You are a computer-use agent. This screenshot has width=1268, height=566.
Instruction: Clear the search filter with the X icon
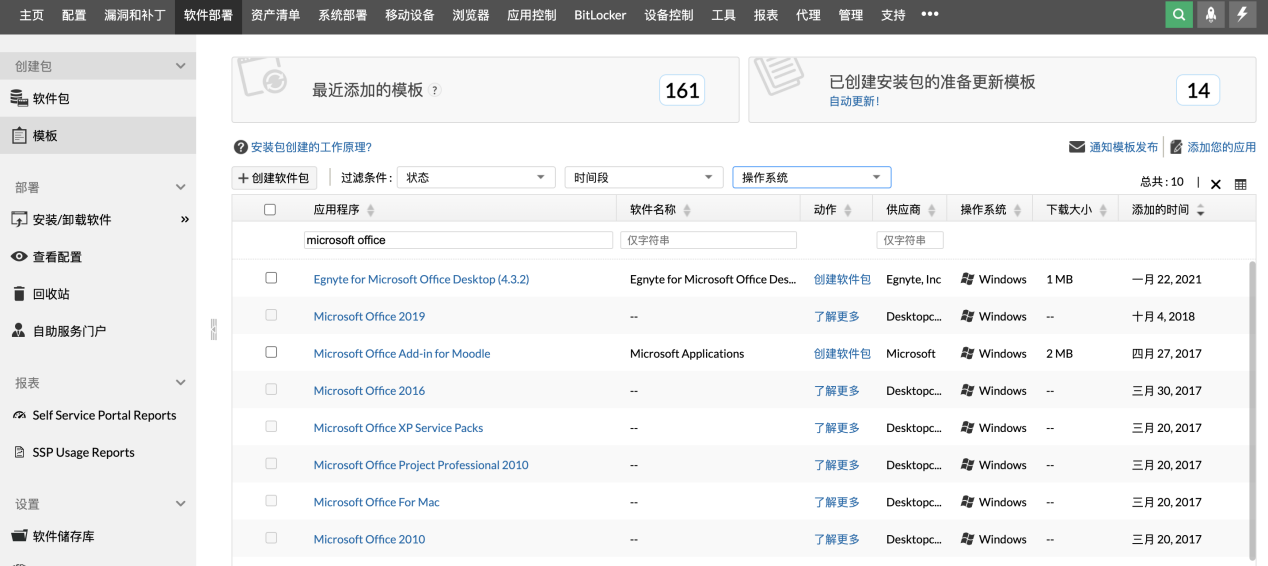point(1216,184)
